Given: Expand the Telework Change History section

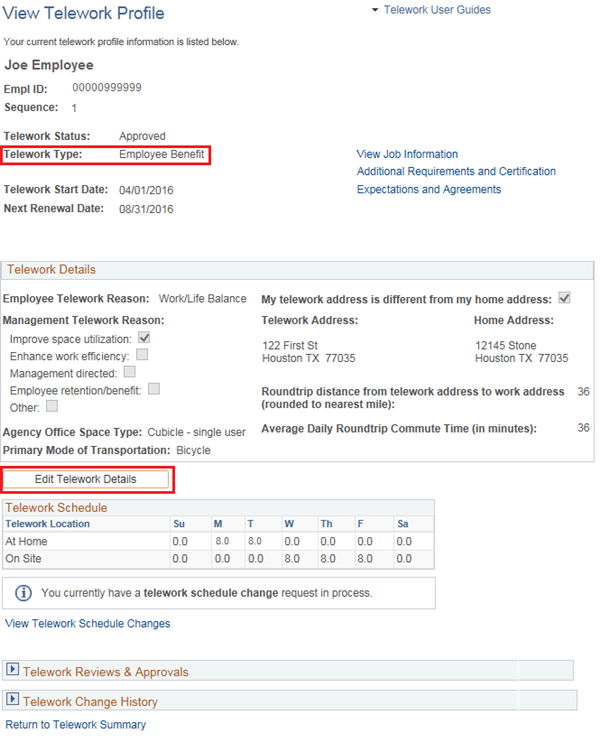Looking at the screenshot, I should pos(13,701).
